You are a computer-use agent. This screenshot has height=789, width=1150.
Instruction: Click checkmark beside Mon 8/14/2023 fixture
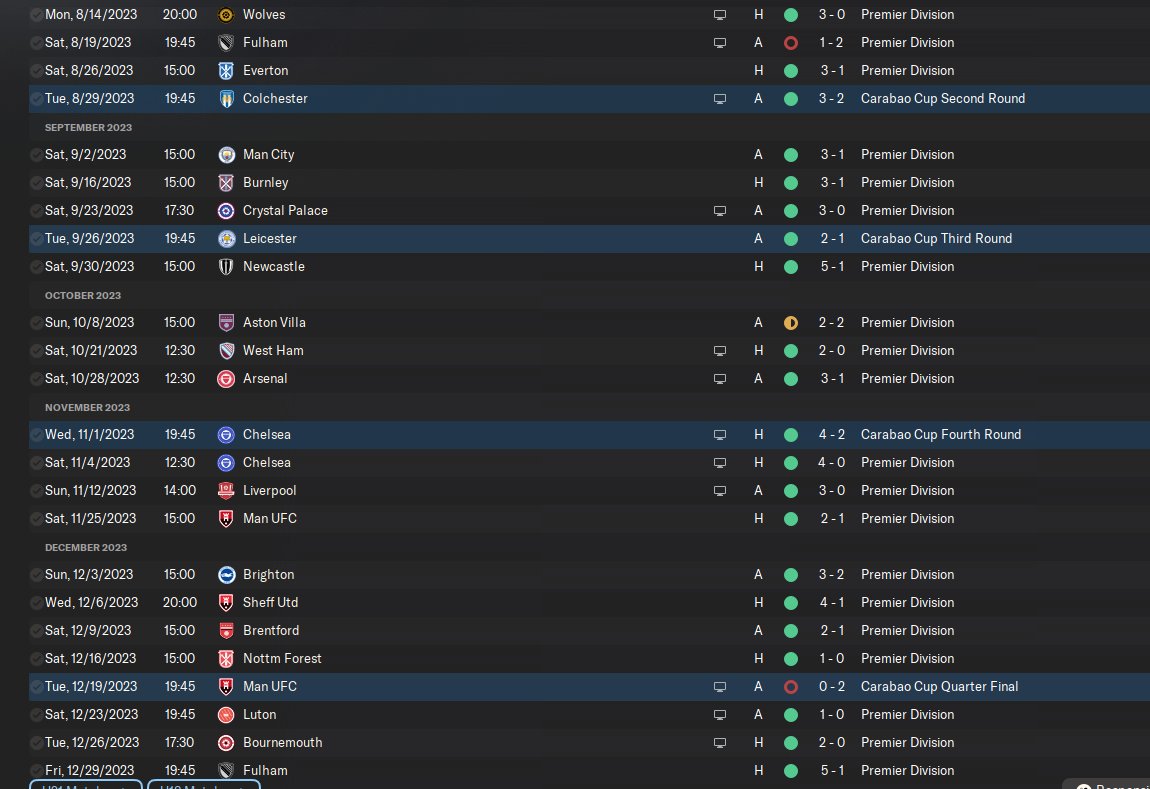pyautogui.click(x=37, y=15)
